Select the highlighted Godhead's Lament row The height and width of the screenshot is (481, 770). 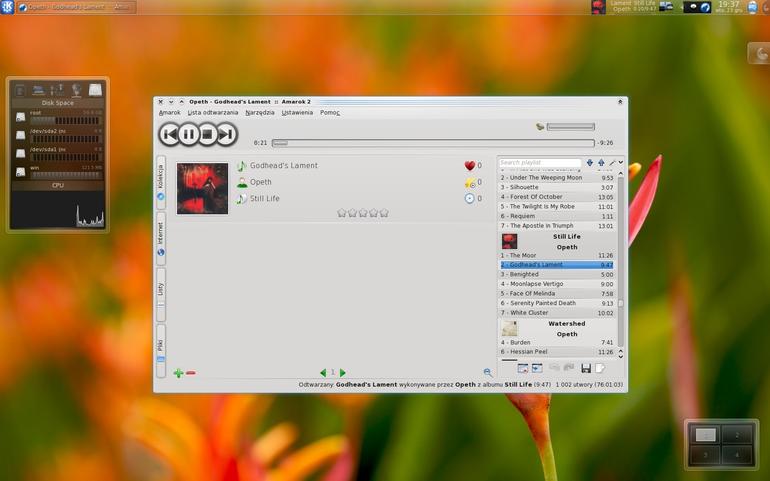[557, 265]
